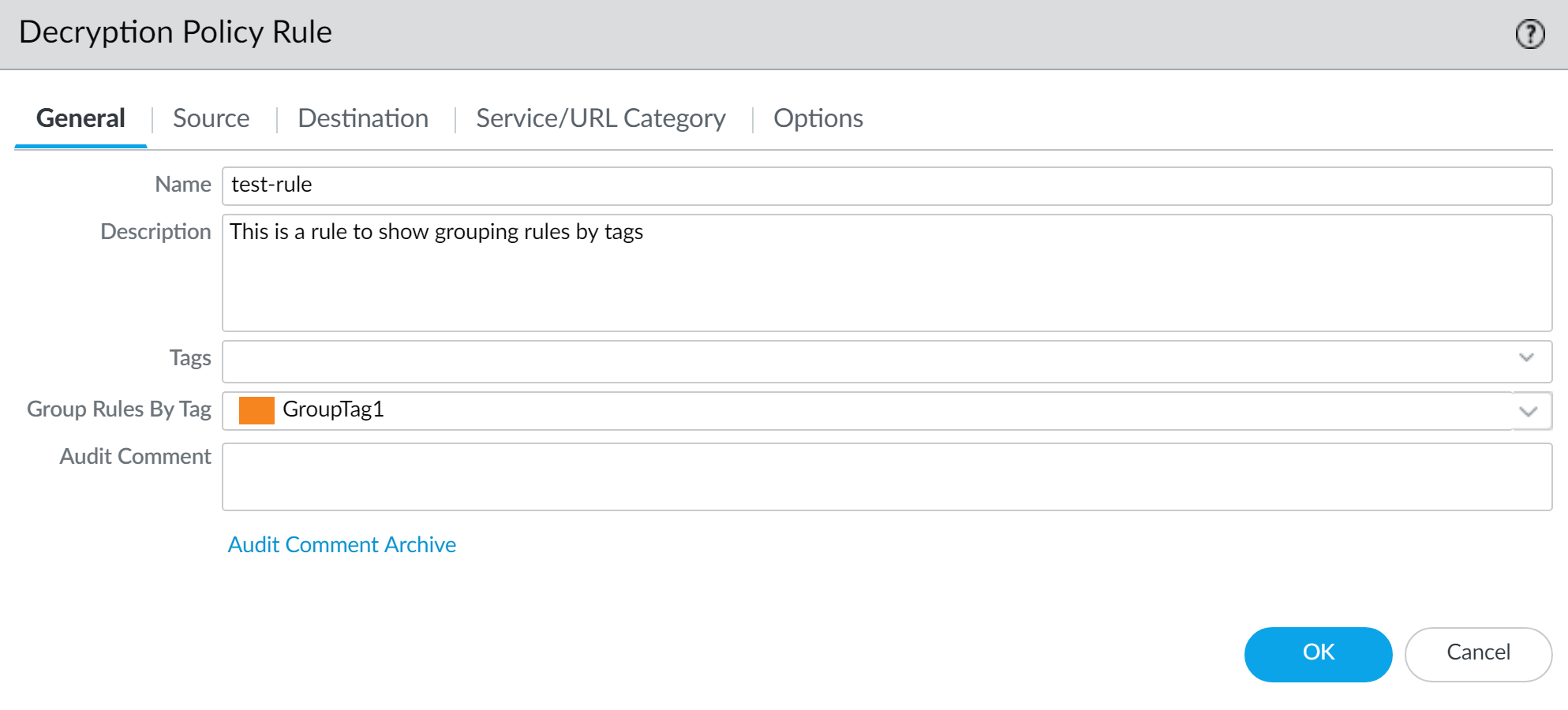Click the Group Rules By Tag label
The image size is (1568, 710).
(119, 409)
